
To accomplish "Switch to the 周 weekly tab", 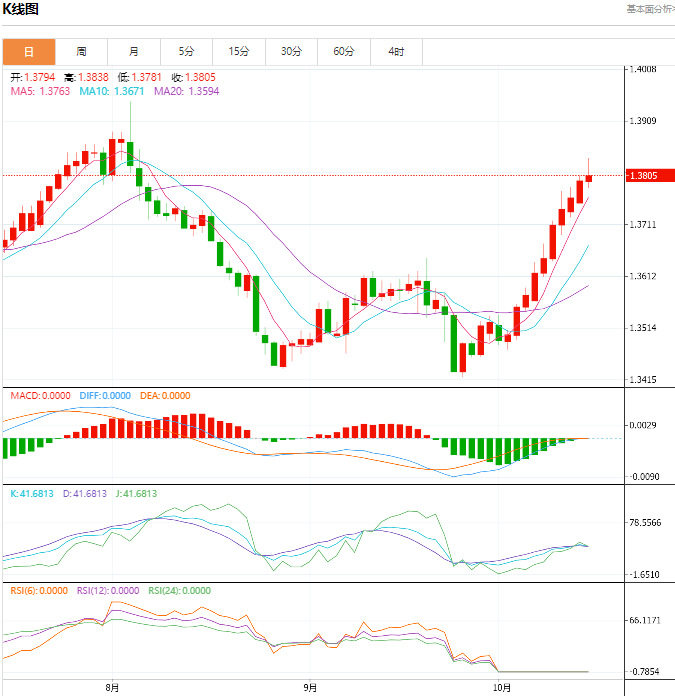I will click(81, 51).
